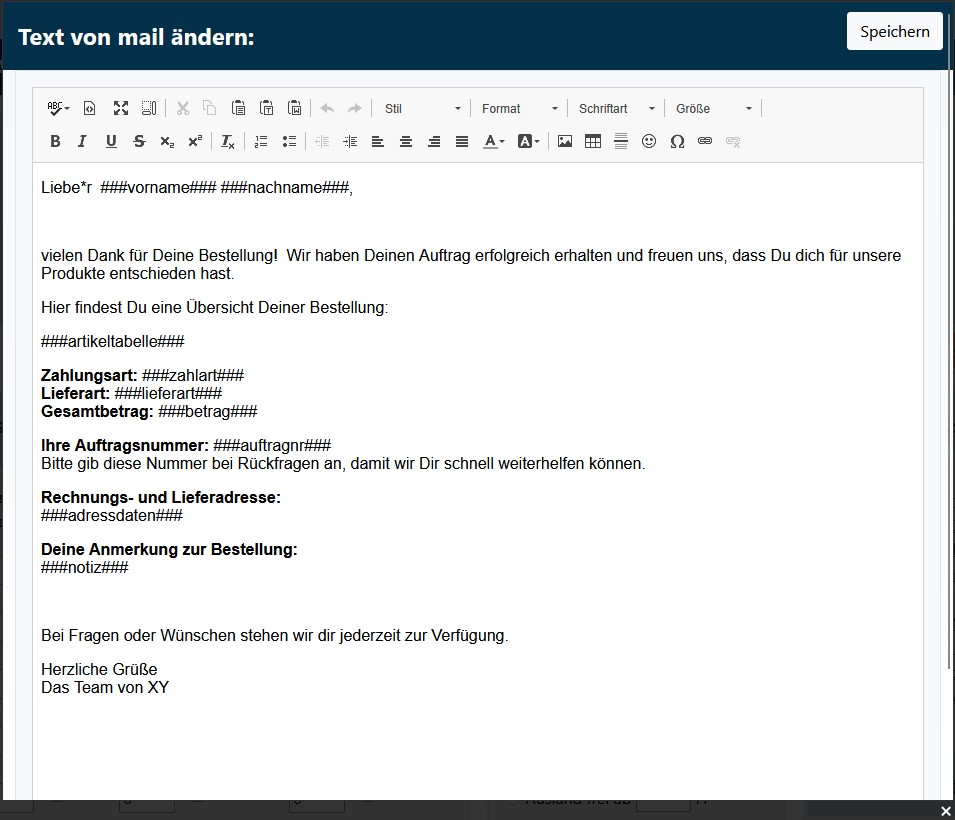Toggle bold formatting
The image size is (955, 820).
[55, 142]
